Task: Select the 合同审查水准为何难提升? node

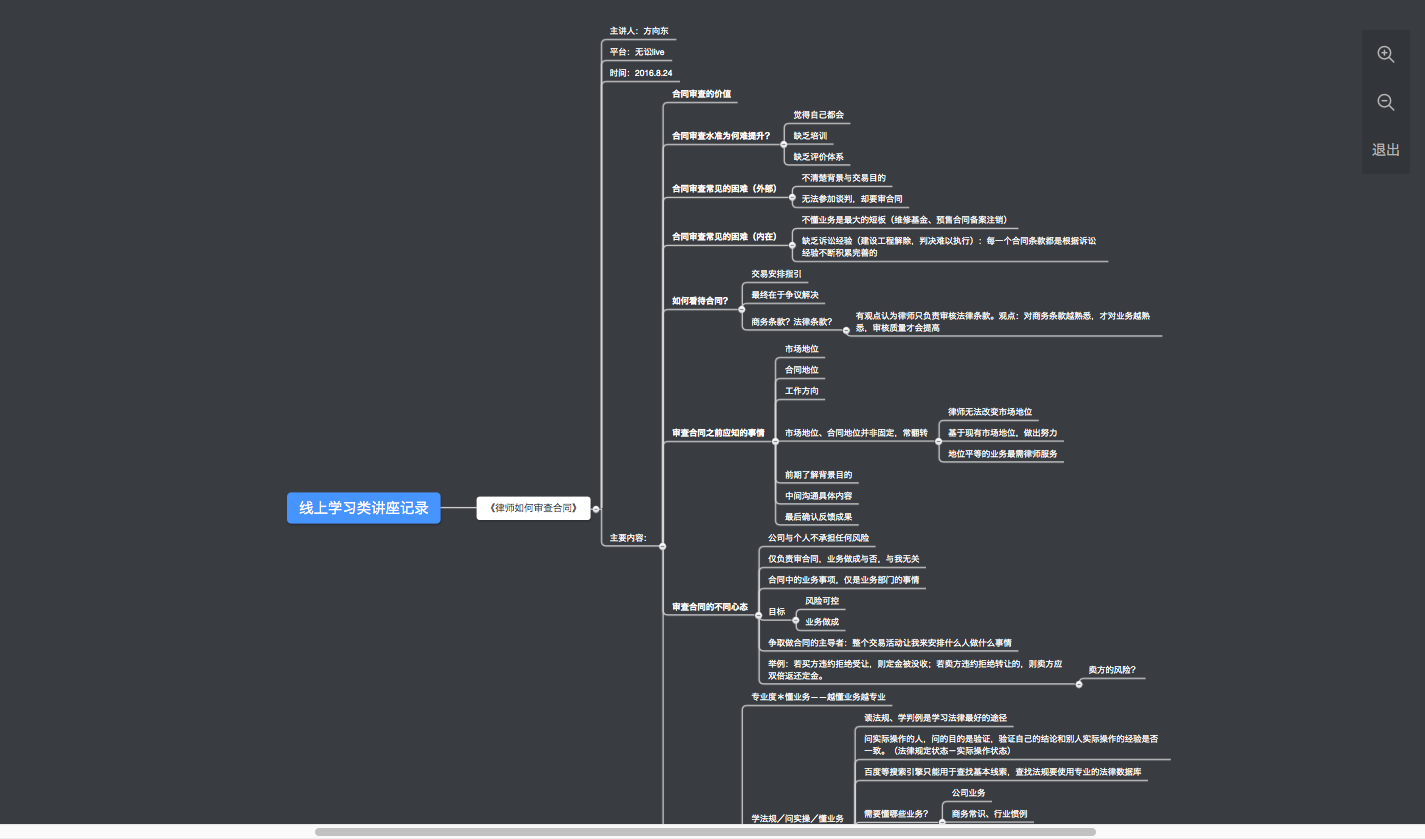Action: 720,136
